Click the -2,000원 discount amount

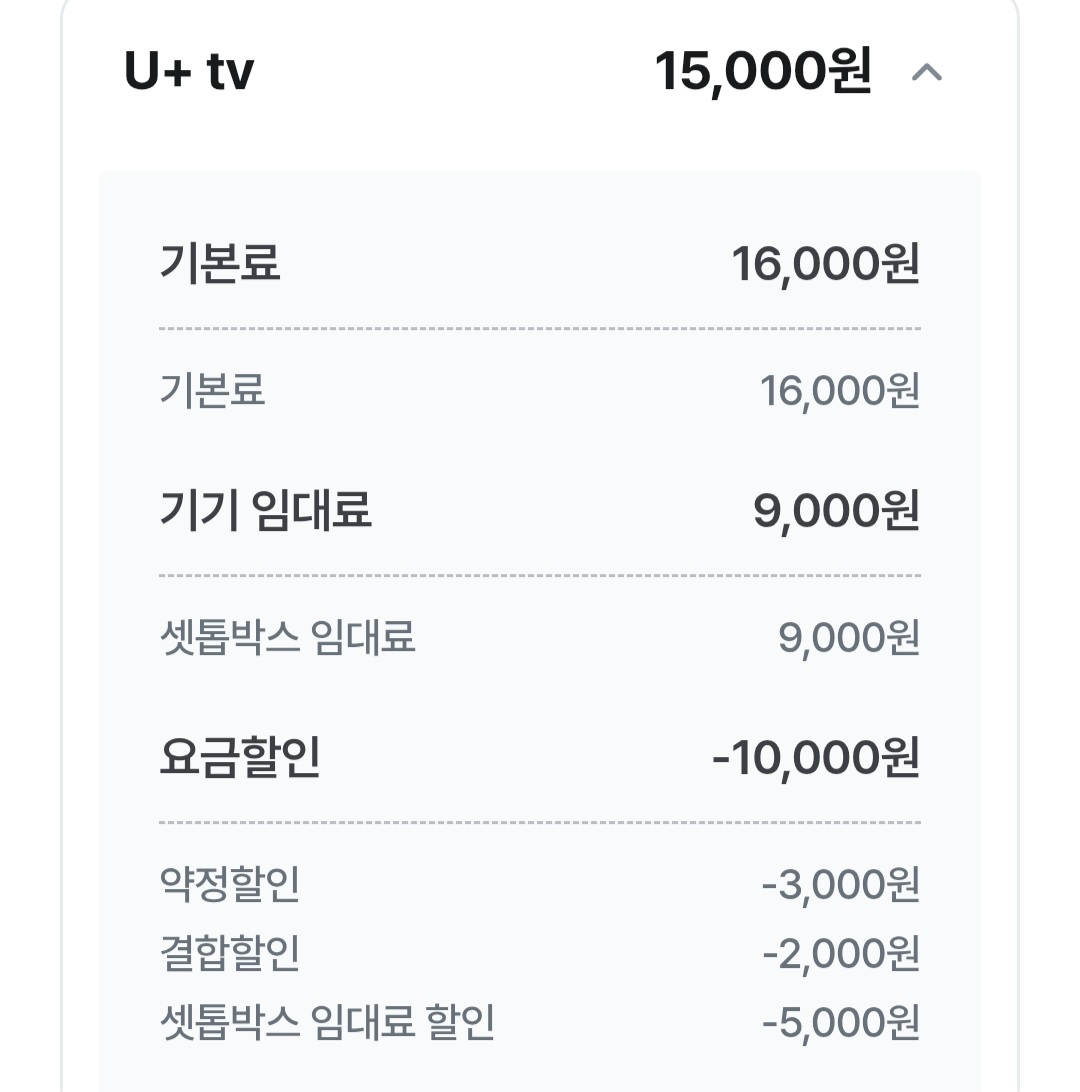(840, 955)
